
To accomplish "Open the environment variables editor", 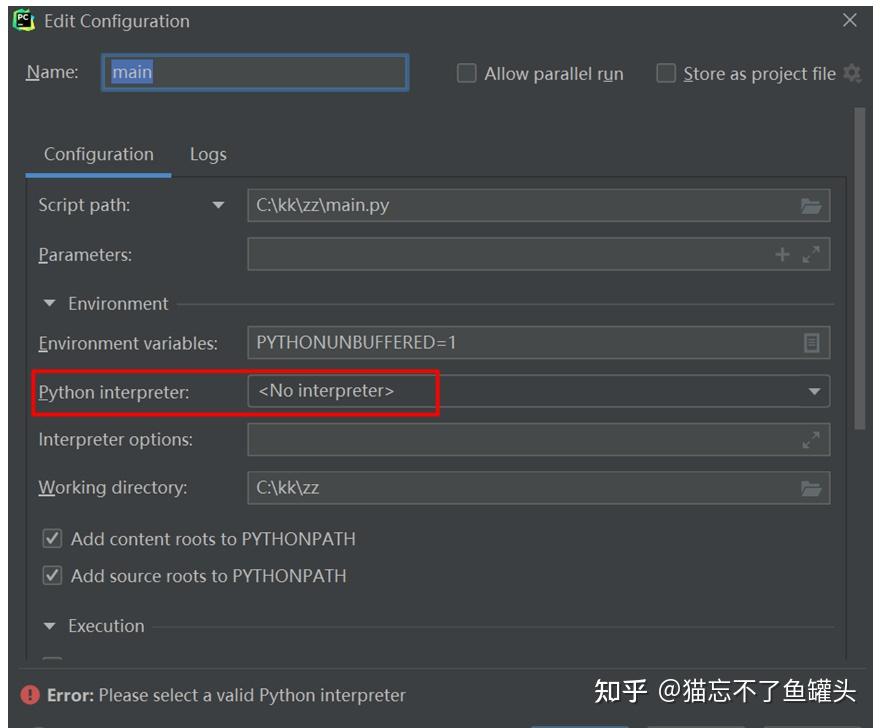I will point(813,342).
